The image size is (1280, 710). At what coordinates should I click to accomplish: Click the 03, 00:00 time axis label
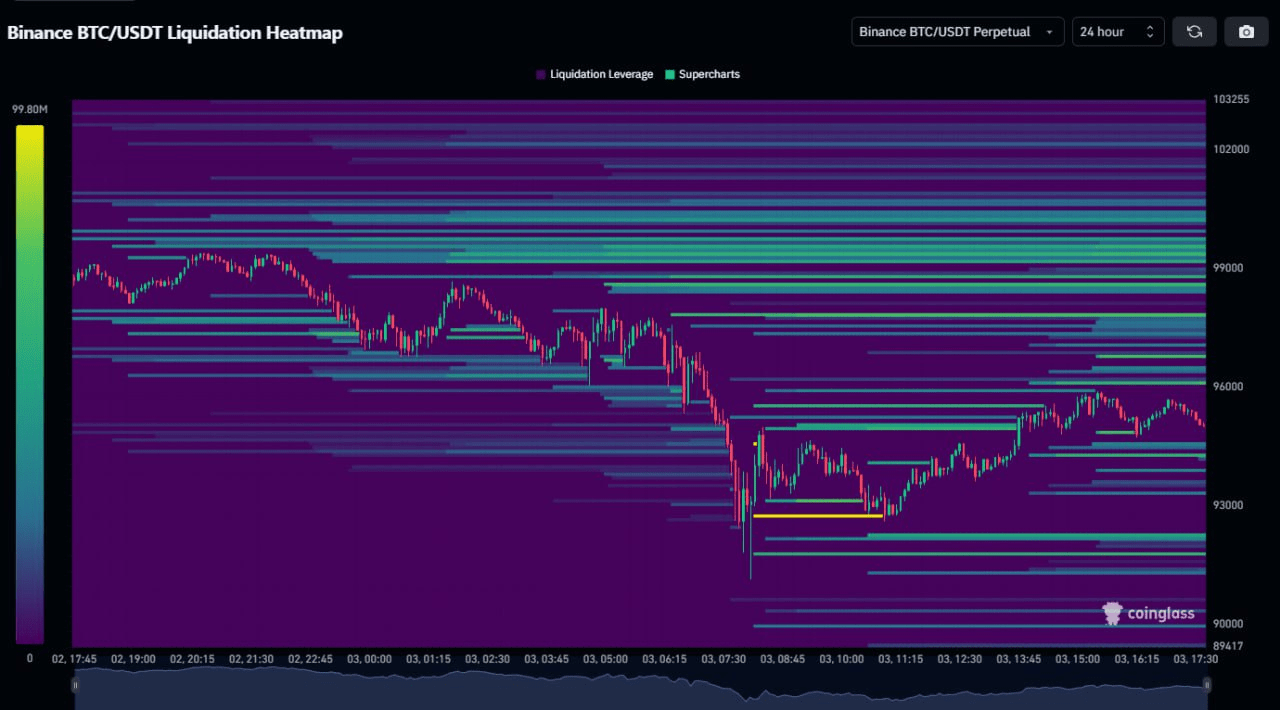(x=369, y=660)
